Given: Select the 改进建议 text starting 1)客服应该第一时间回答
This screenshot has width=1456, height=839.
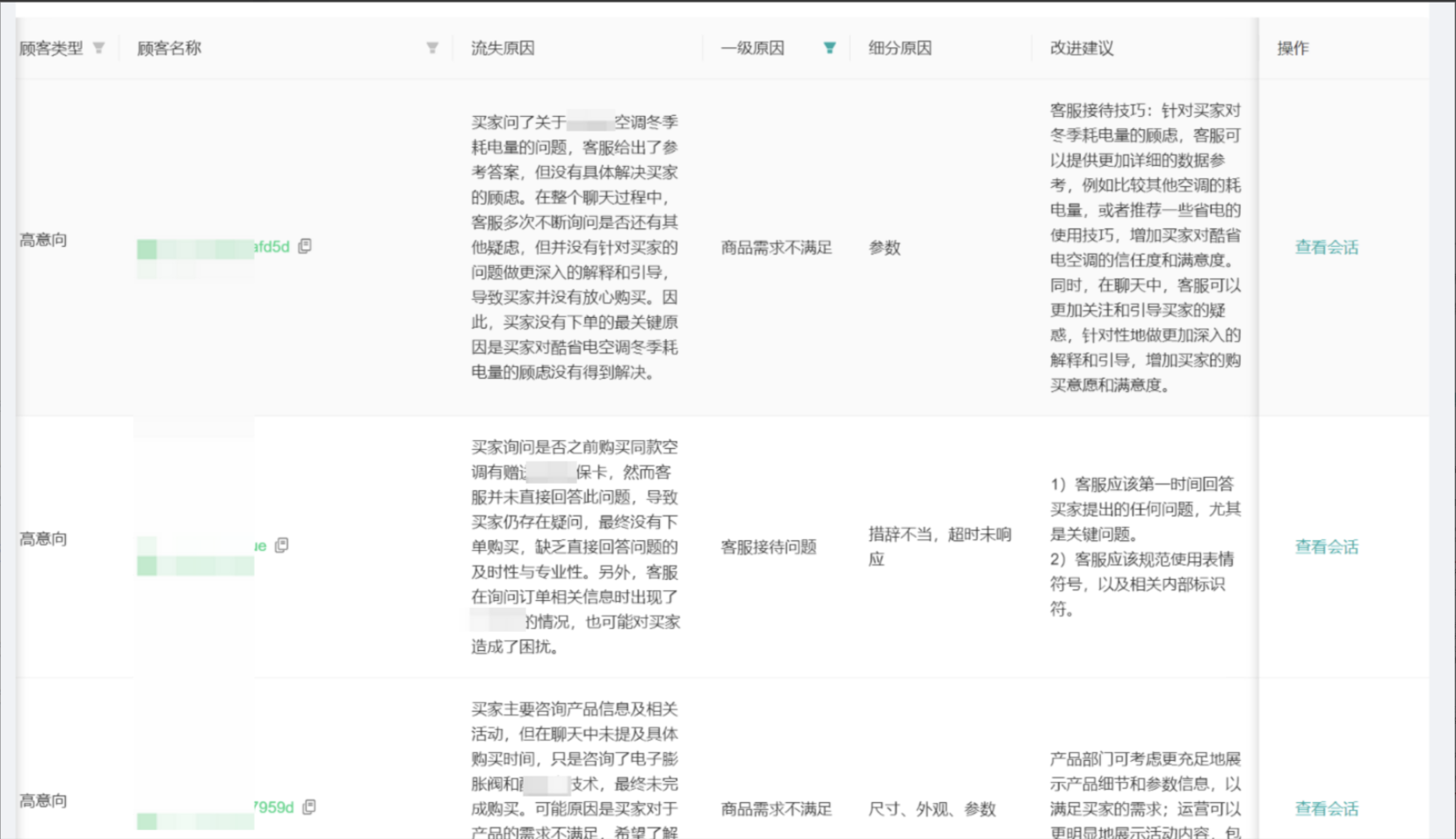Looking at the screenshot, I should pos(1146,546).
